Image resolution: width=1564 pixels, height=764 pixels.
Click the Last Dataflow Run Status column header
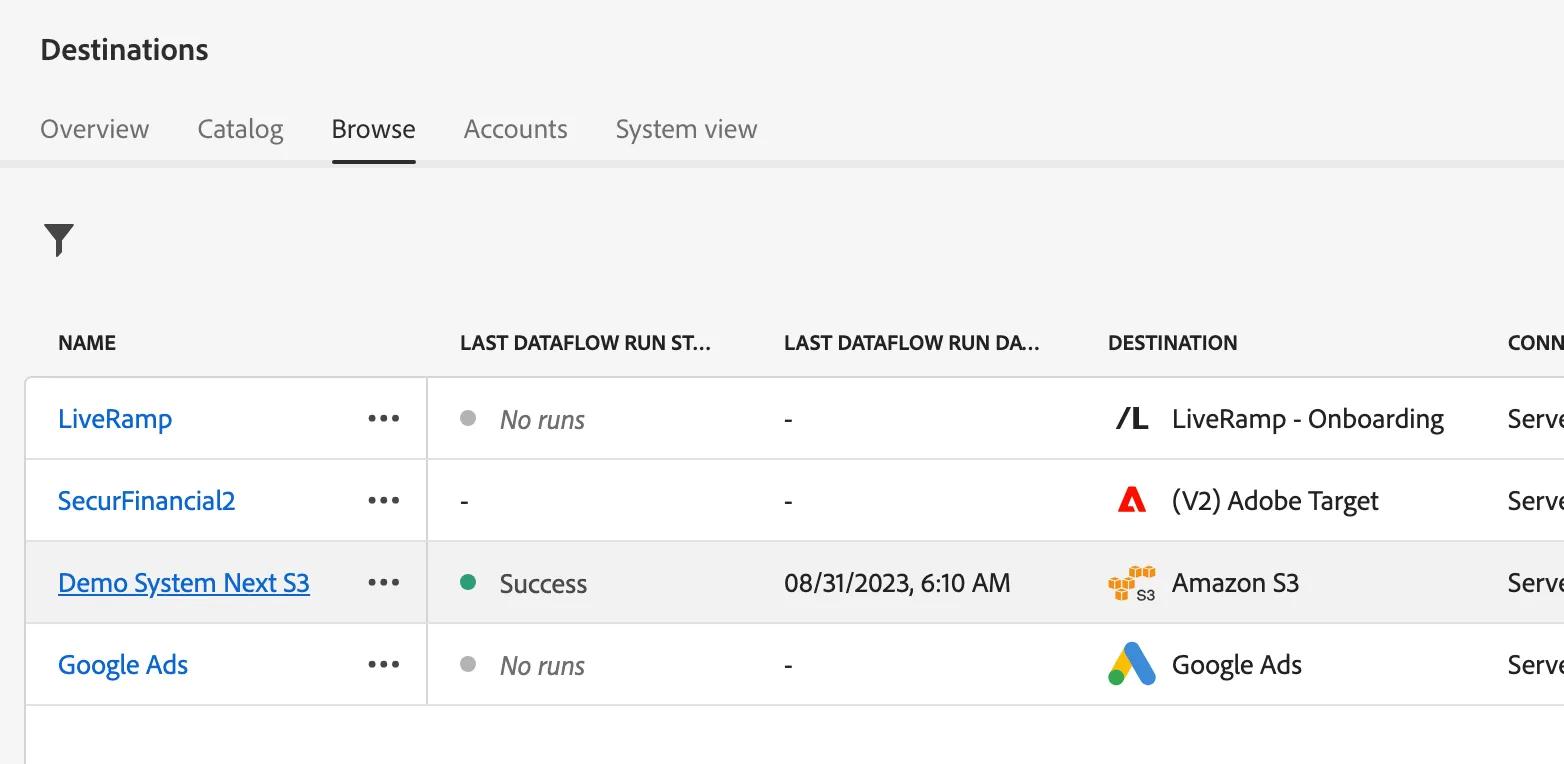(586, 343)
